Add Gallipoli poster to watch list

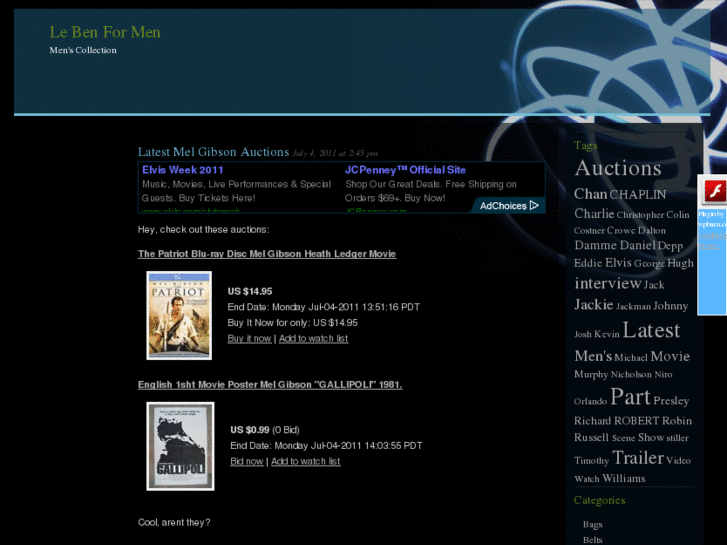click(x=306, y=462)
